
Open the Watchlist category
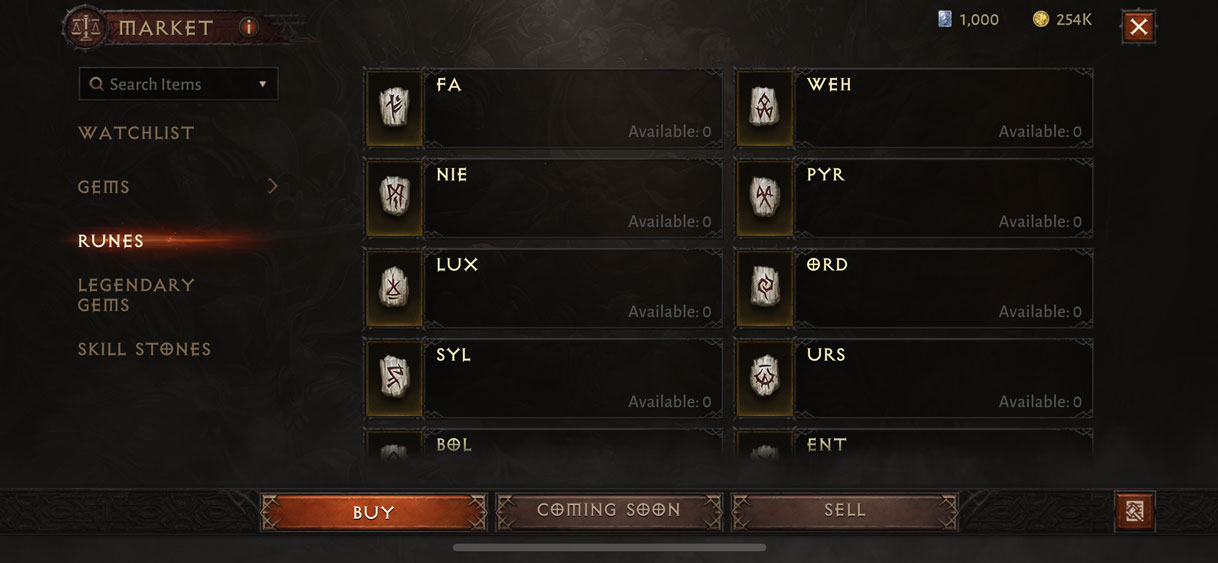point(136,133)
